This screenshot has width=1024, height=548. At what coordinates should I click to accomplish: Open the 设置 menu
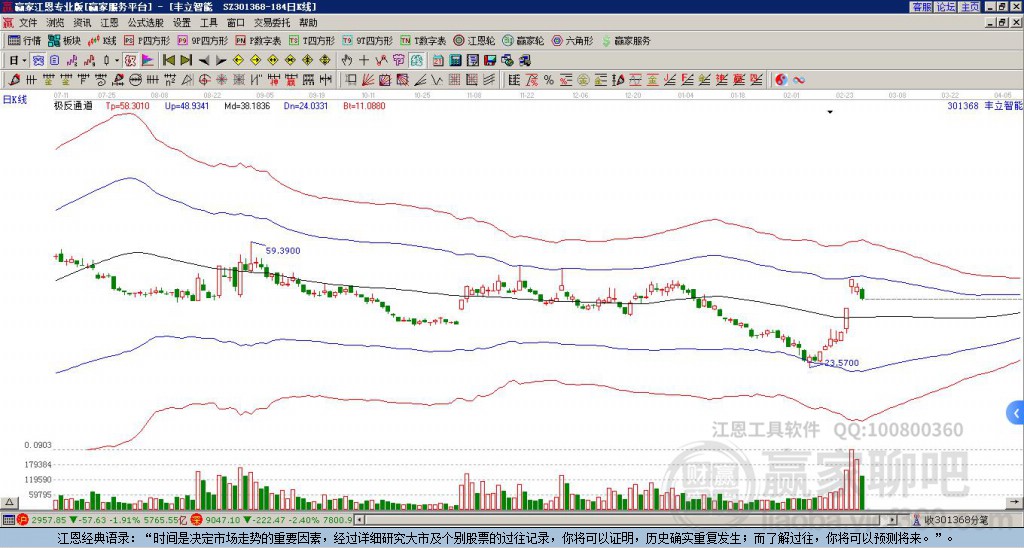pyautogui.click(x=182, y=23)
